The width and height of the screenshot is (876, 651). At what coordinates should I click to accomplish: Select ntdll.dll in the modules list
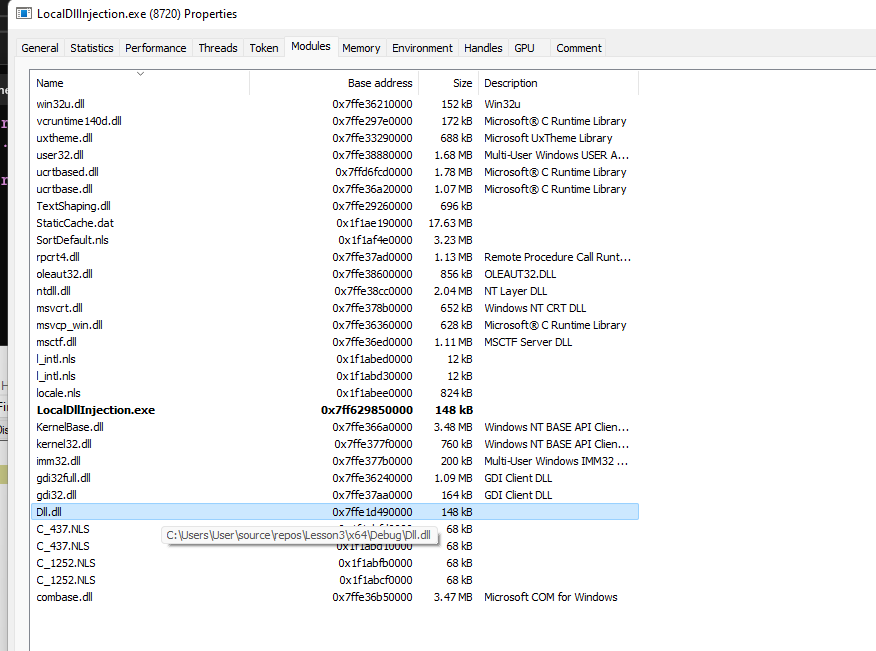[x=53, y=291]
